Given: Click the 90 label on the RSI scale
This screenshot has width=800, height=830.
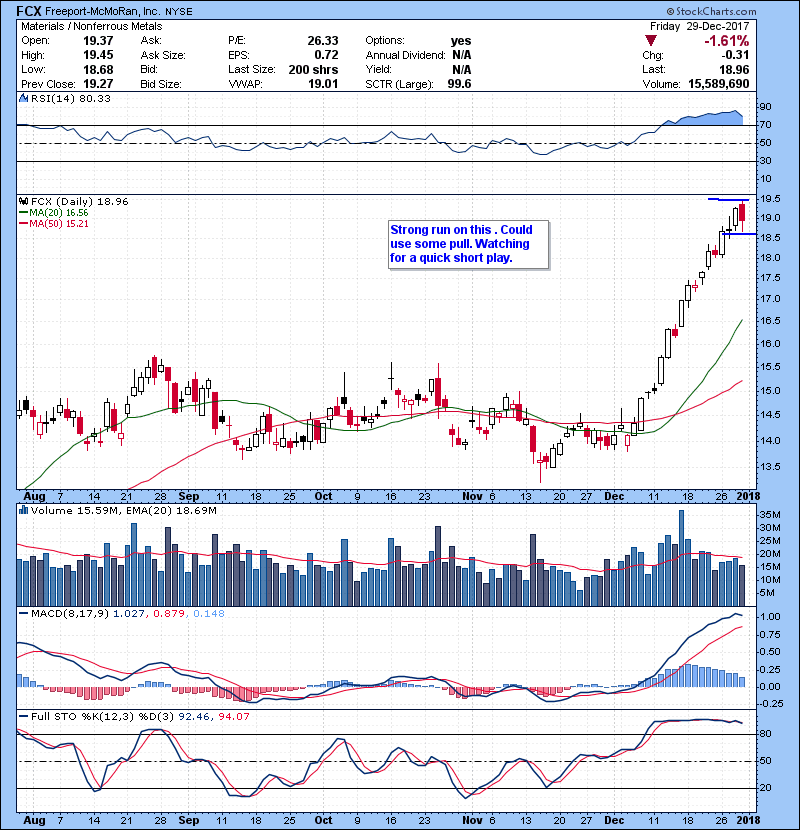Looking at the screenshot, I should 766,106.
